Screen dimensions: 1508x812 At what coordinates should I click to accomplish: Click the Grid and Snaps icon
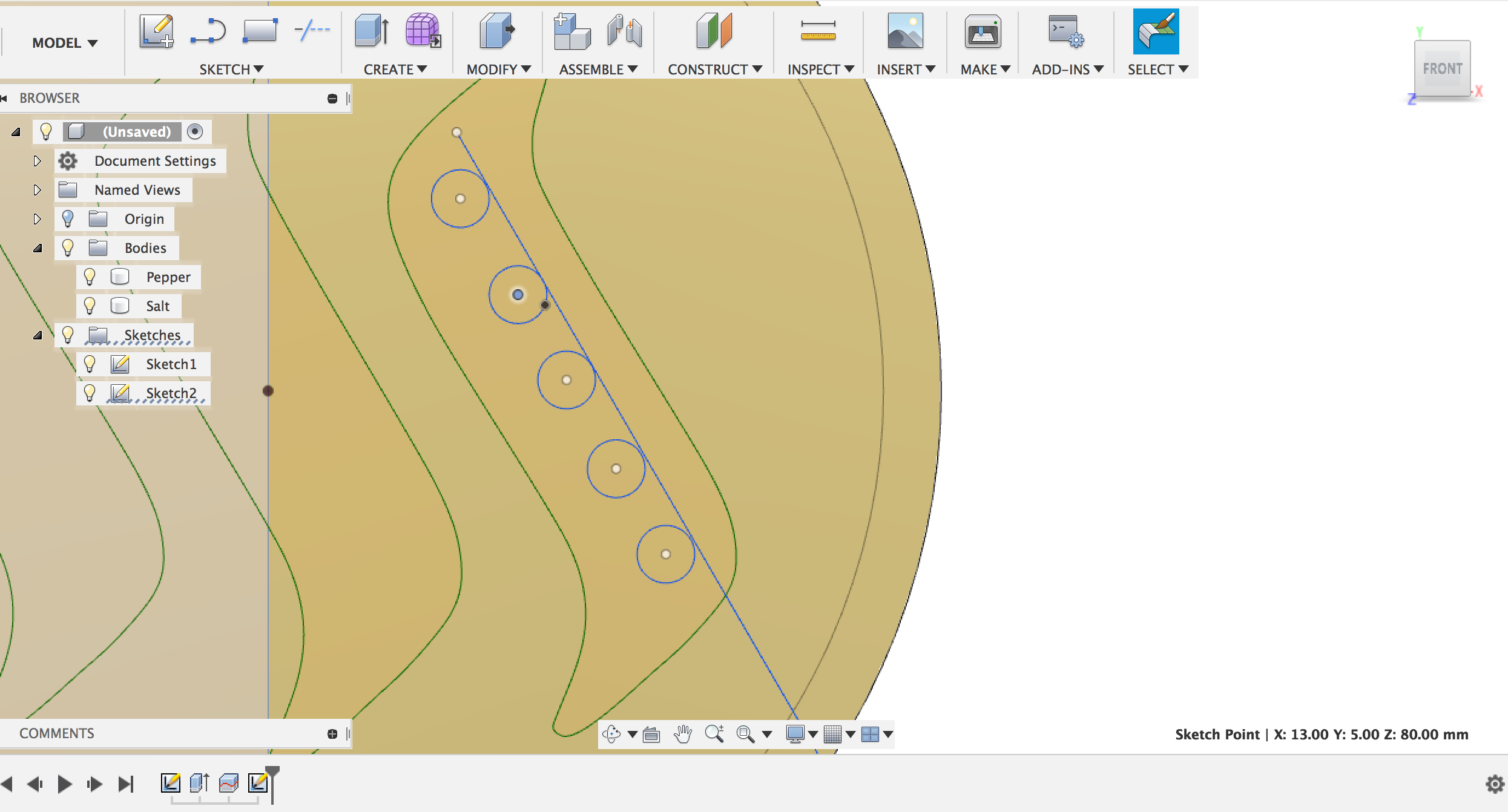833,734
